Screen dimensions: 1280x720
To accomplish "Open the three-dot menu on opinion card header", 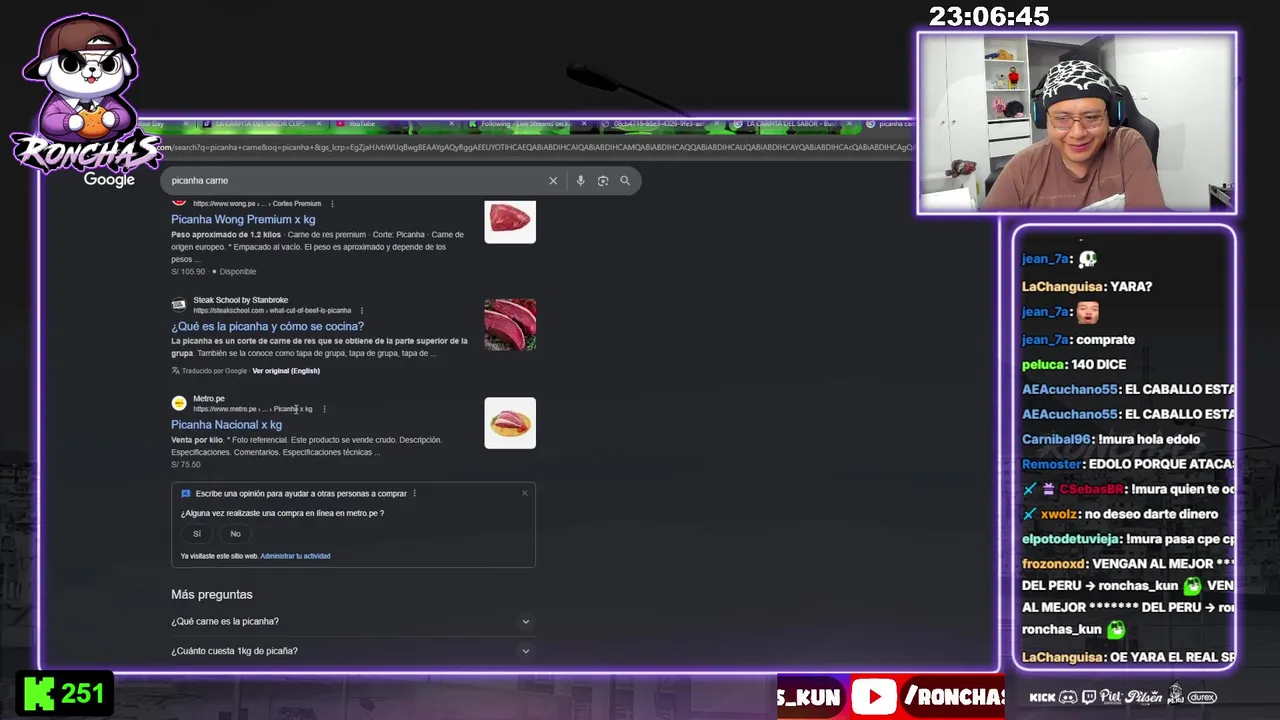I will pos(415,493).
